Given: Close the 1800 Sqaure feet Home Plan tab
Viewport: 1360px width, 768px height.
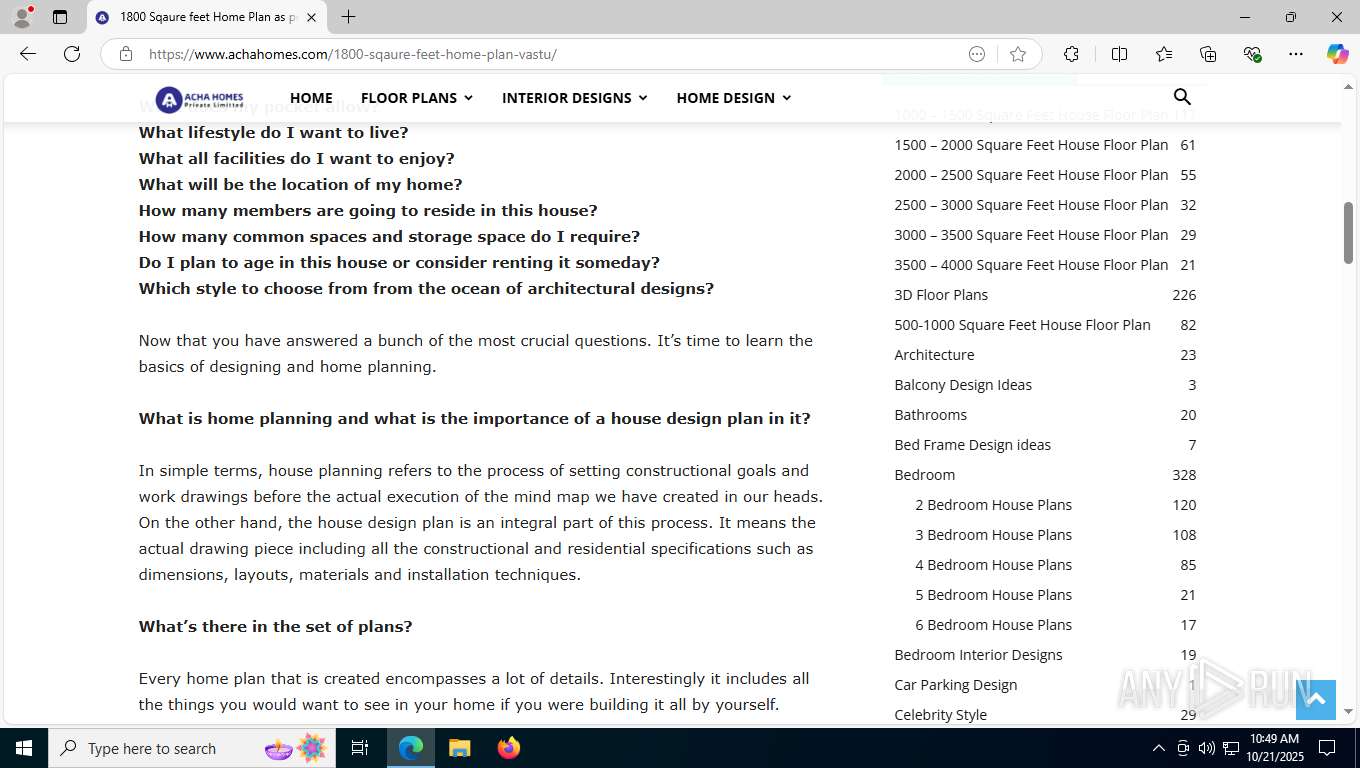Looking at the screenshot, I should tap(311, 17).
